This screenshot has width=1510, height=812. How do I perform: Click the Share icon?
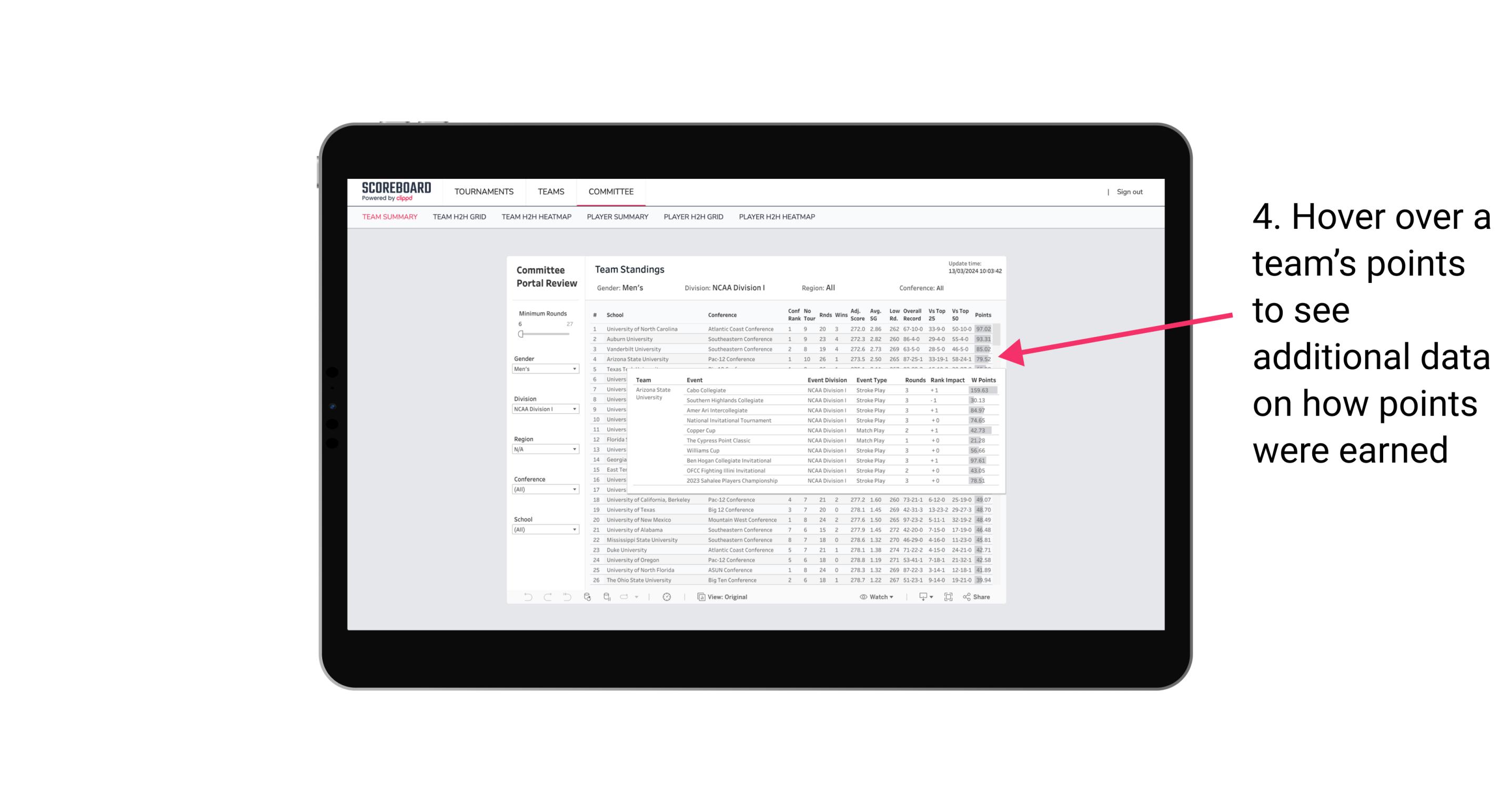click(969, 596)
